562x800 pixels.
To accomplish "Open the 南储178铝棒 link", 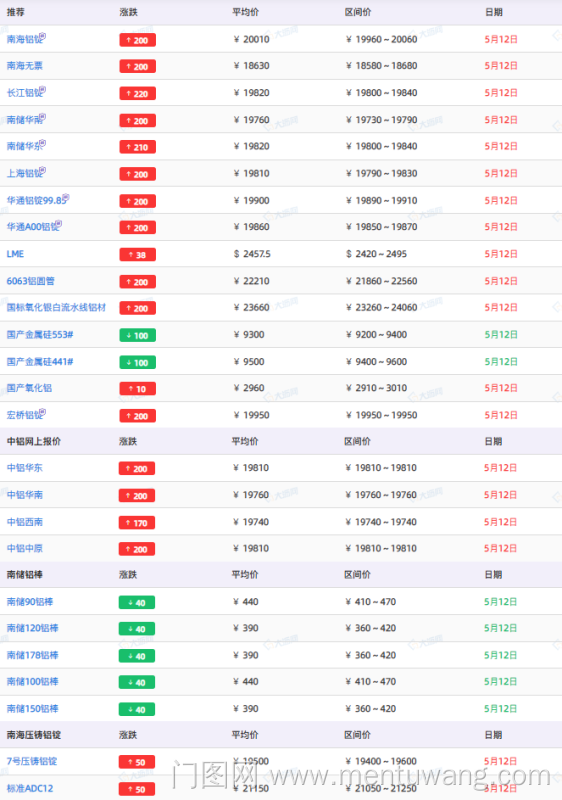I will (x=32, y=655).
